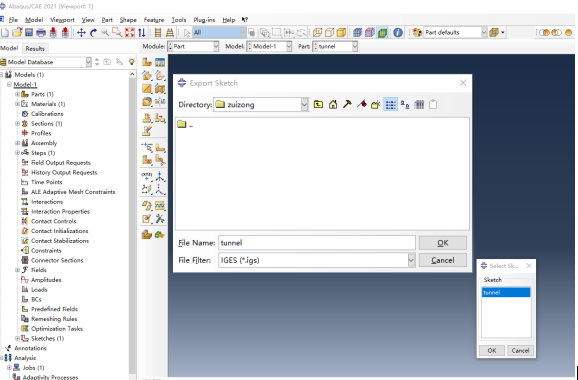
Task: Click Cancel in Select Sketch dialog
Action: (520, 351)
